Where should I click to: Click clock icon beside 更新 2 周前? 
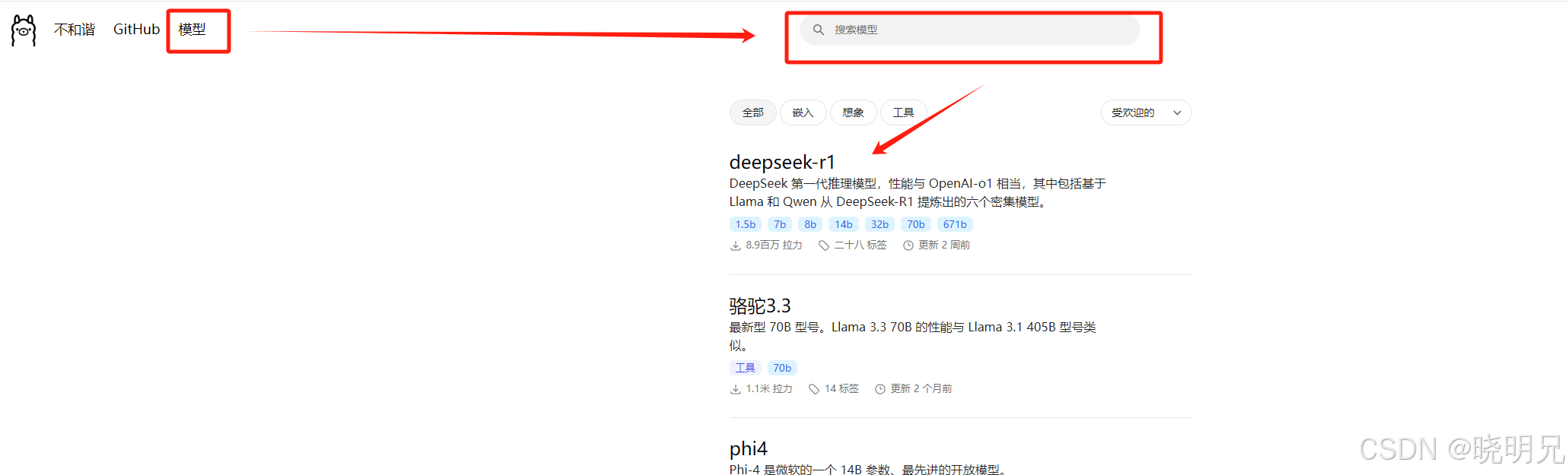click(908, 245)
